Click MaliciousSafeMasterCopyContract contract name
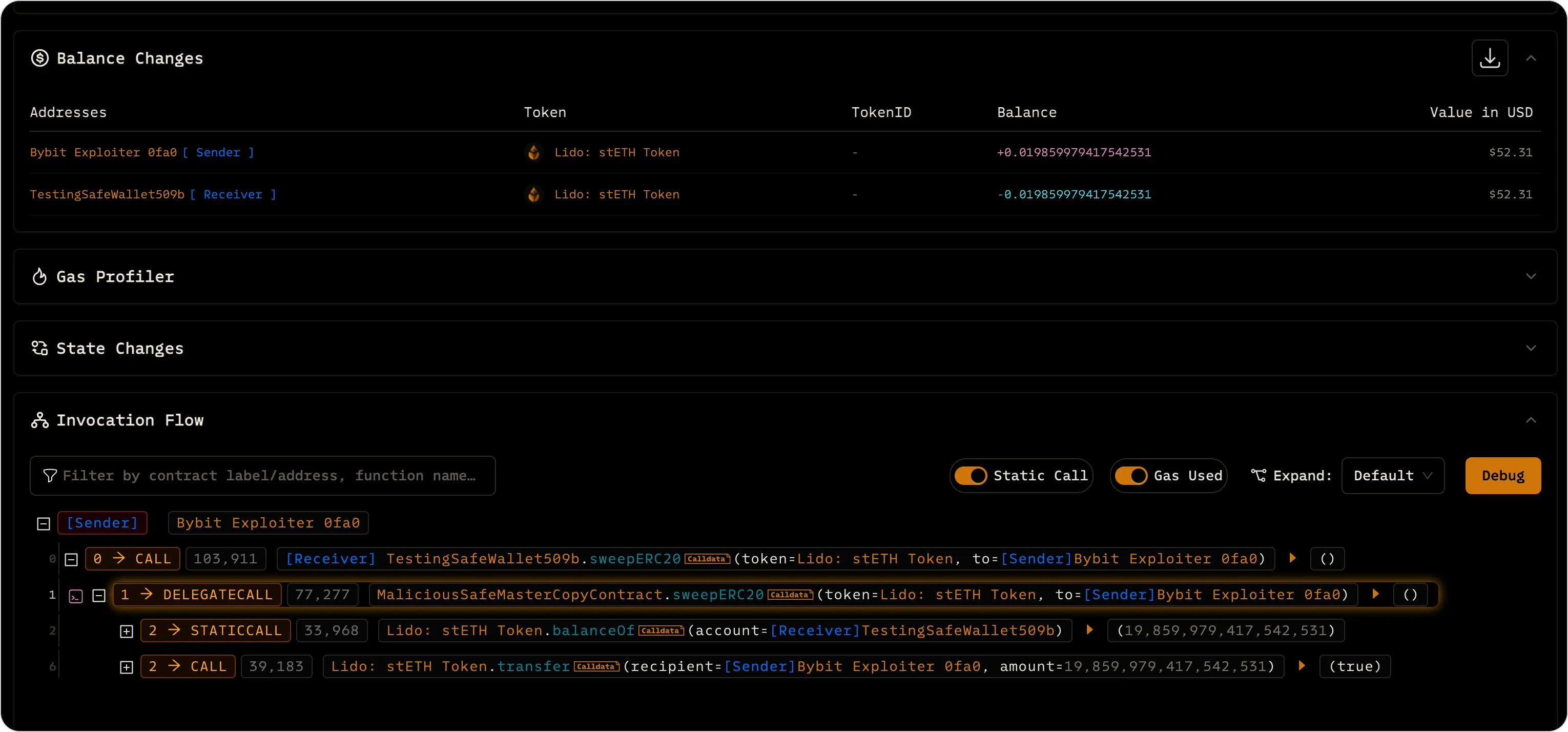 click(x=520, y=595)
